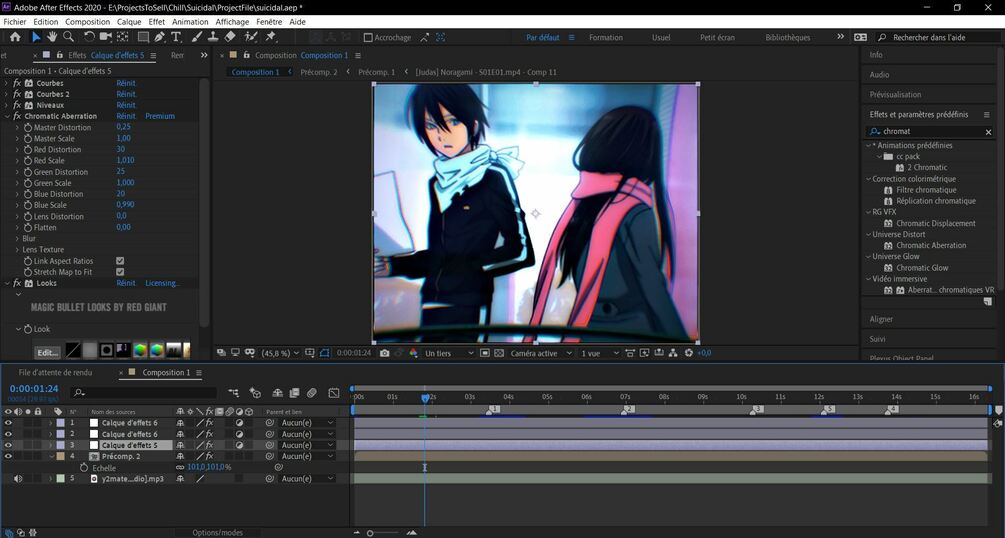Select the Text tool
This screenshot has height=538, width=1005.
coord(176,37)
